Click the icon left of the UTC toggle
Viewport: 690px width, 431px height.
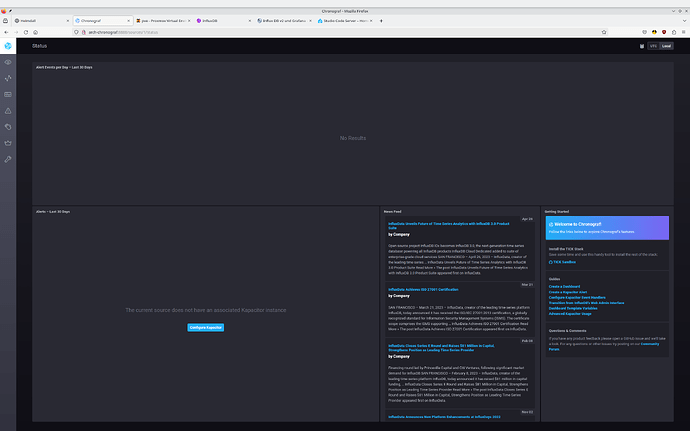[642, 46]
